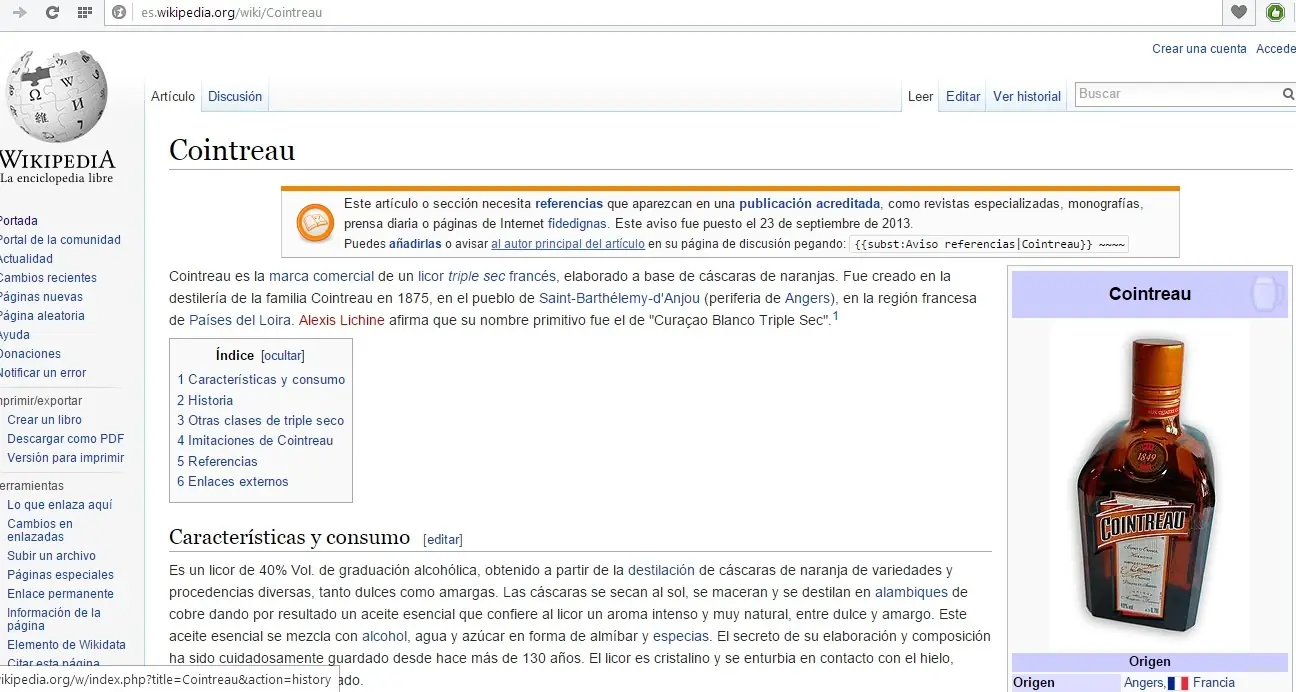Image resolution: width=1296 pixels, height=692 pixels.
Task: Open the alambiques link
Action: pyautogui.click(x=911, y=592)
